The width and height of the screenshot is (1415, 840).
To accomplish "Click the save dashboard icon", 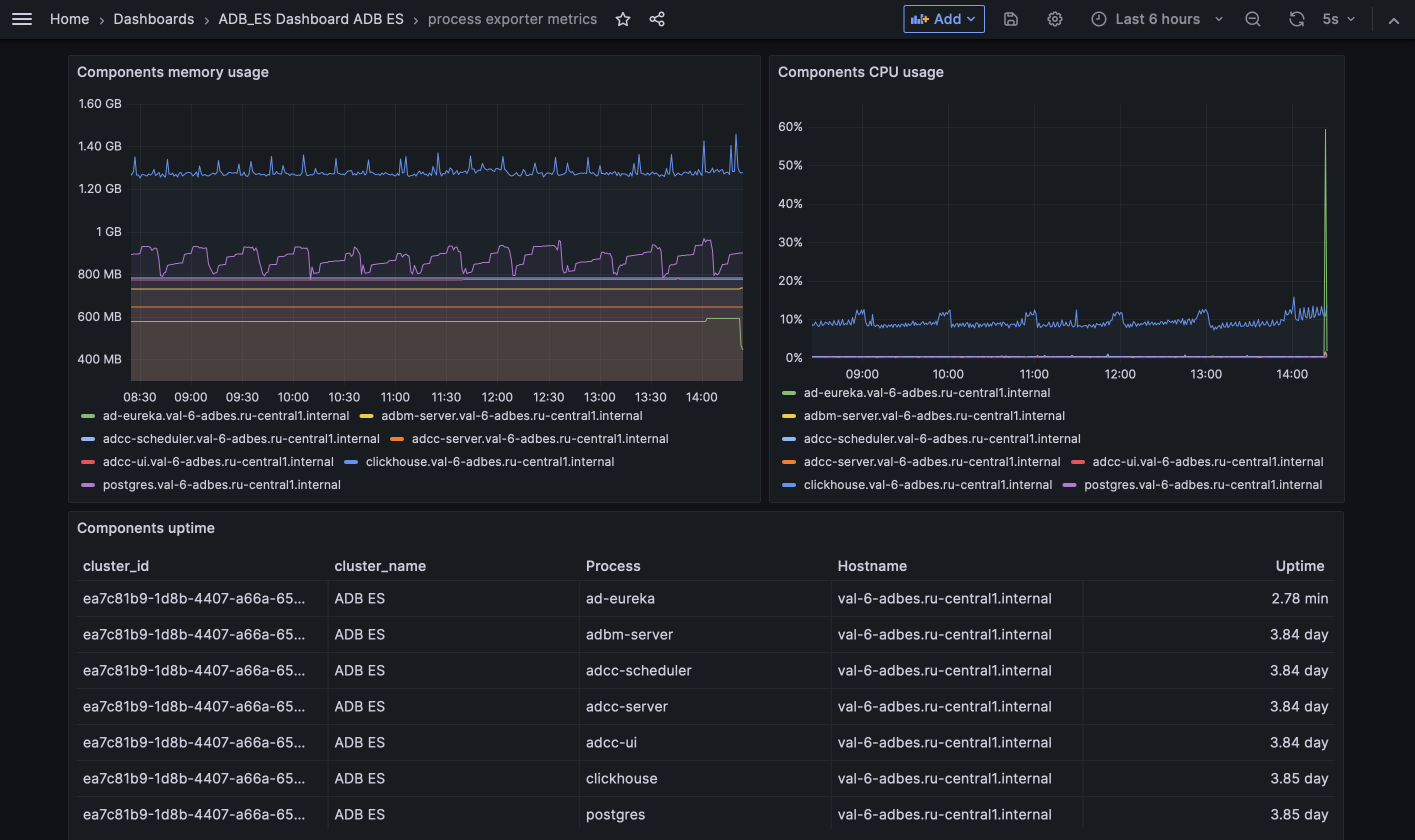I will (x=1011, y=18).
